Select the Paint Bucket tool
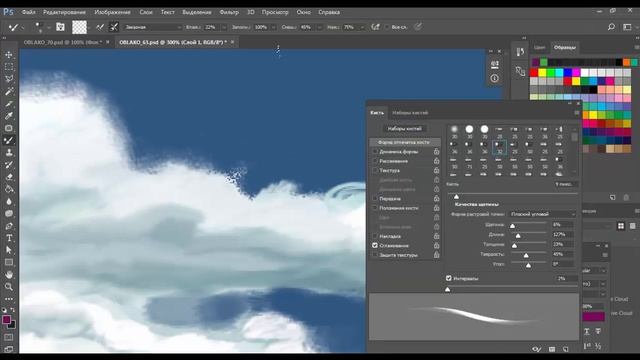Viewport: 640px width, 360px height. point(9,189)
